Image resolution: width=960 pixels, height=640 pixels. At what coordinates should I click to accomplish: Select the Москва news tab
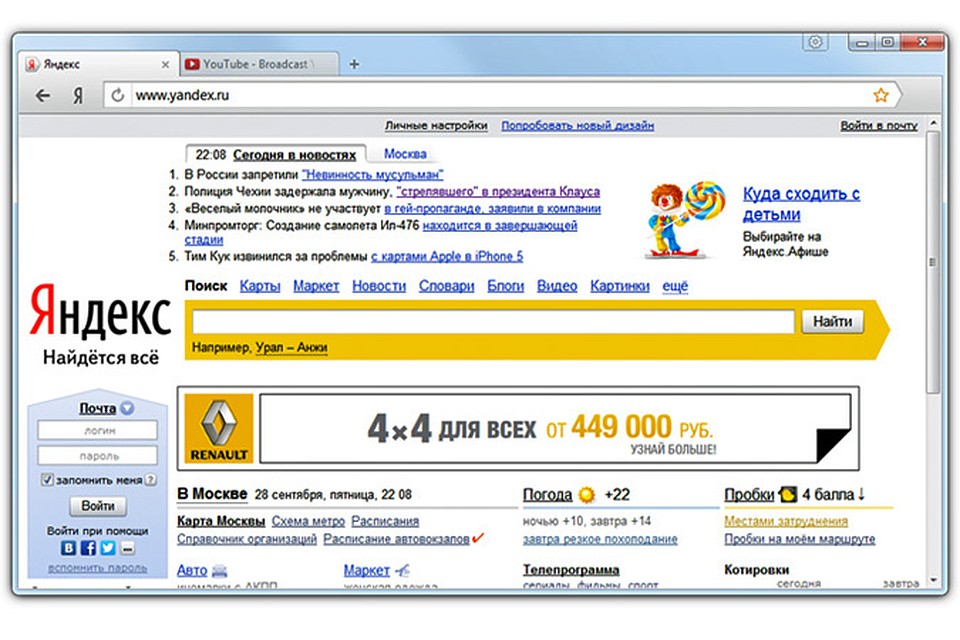(x=405, y=154)
